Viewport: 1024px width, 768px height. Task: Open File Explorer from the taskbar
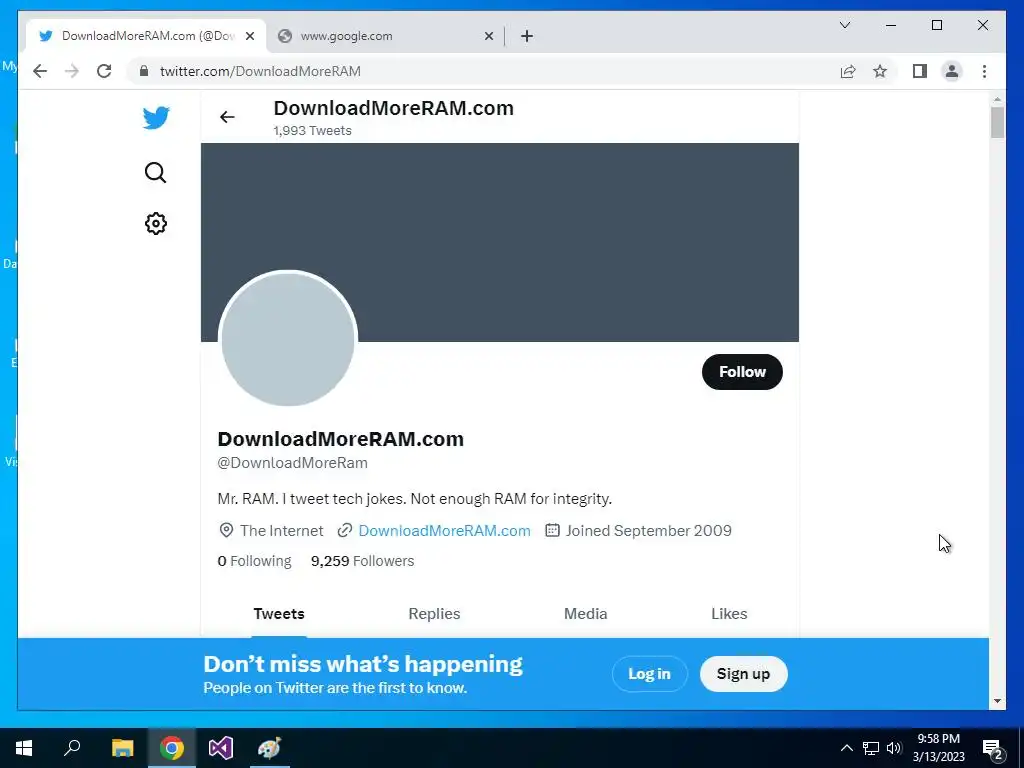[122, 748]
